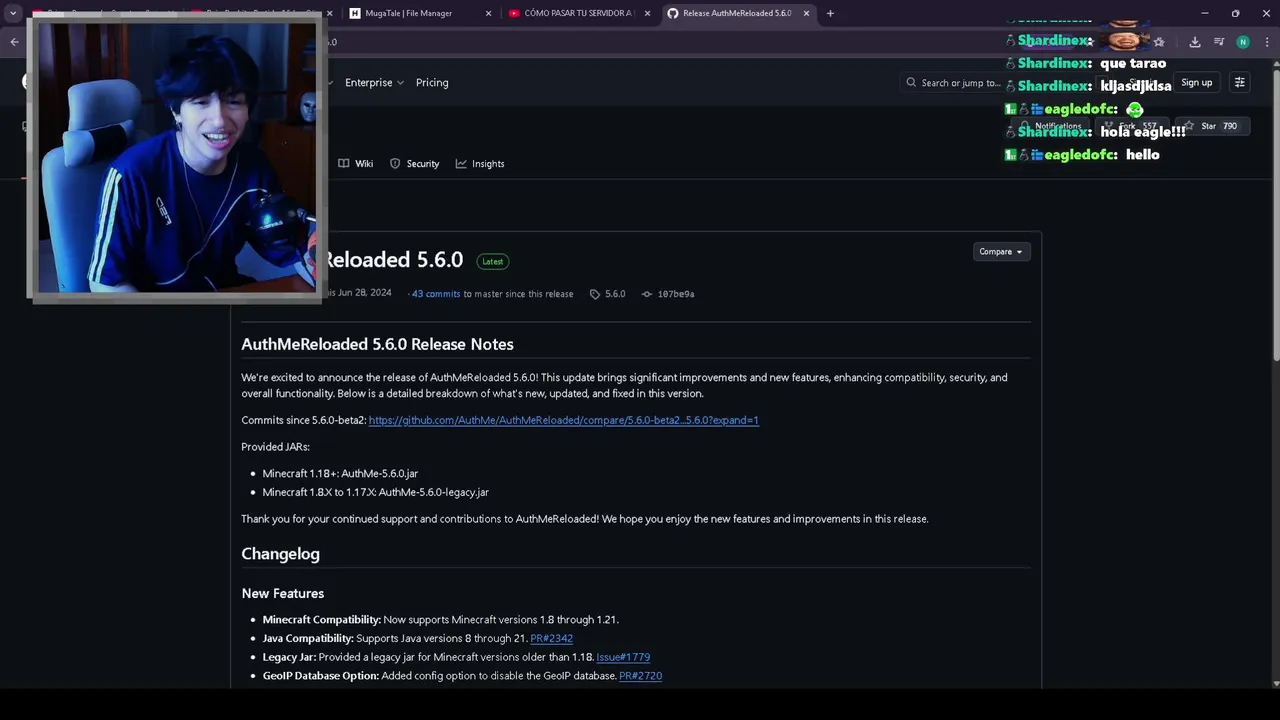Open the PR#2342 link
The image size is (1280, 720).
[x=551, y=638]
